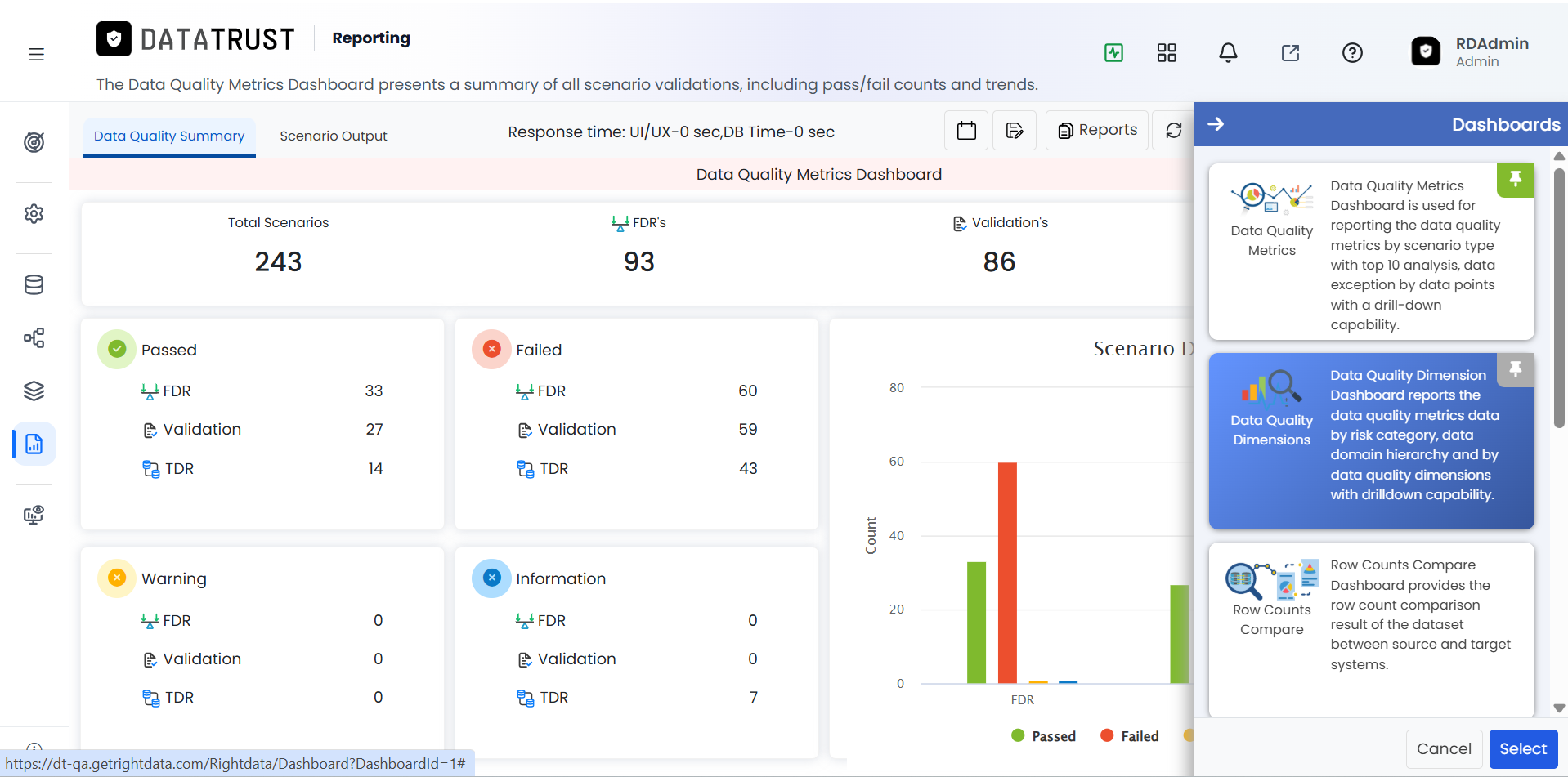Click Passed FDR row value 33
This screenshot has width=1568, height=777.
(x=374, y=391)
